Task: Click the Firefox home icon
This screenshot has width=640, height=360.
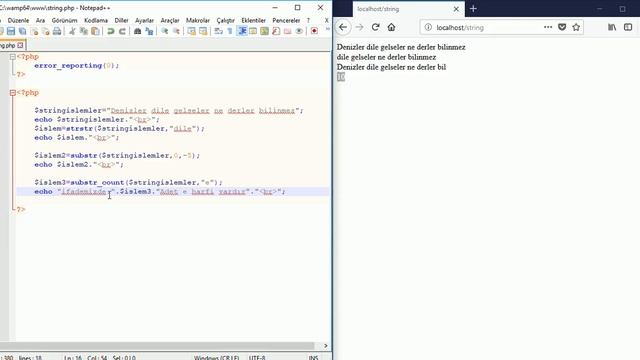Action: tap(391, 27)
